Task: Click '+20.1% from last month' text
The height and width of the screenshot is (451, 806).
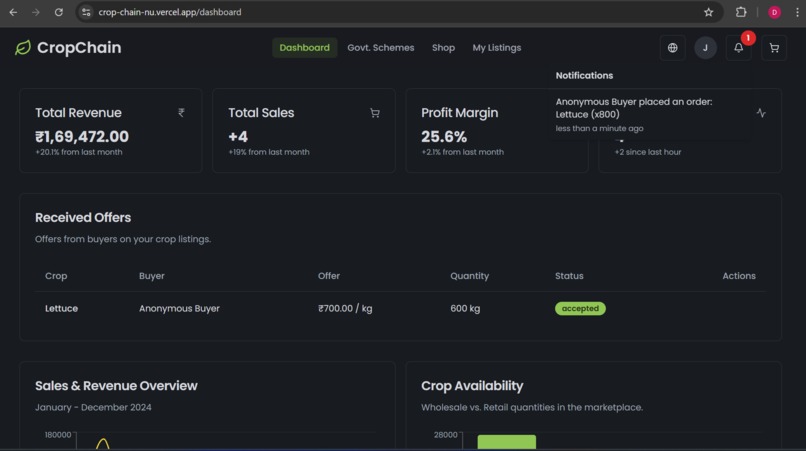Action: click(79, 152)
